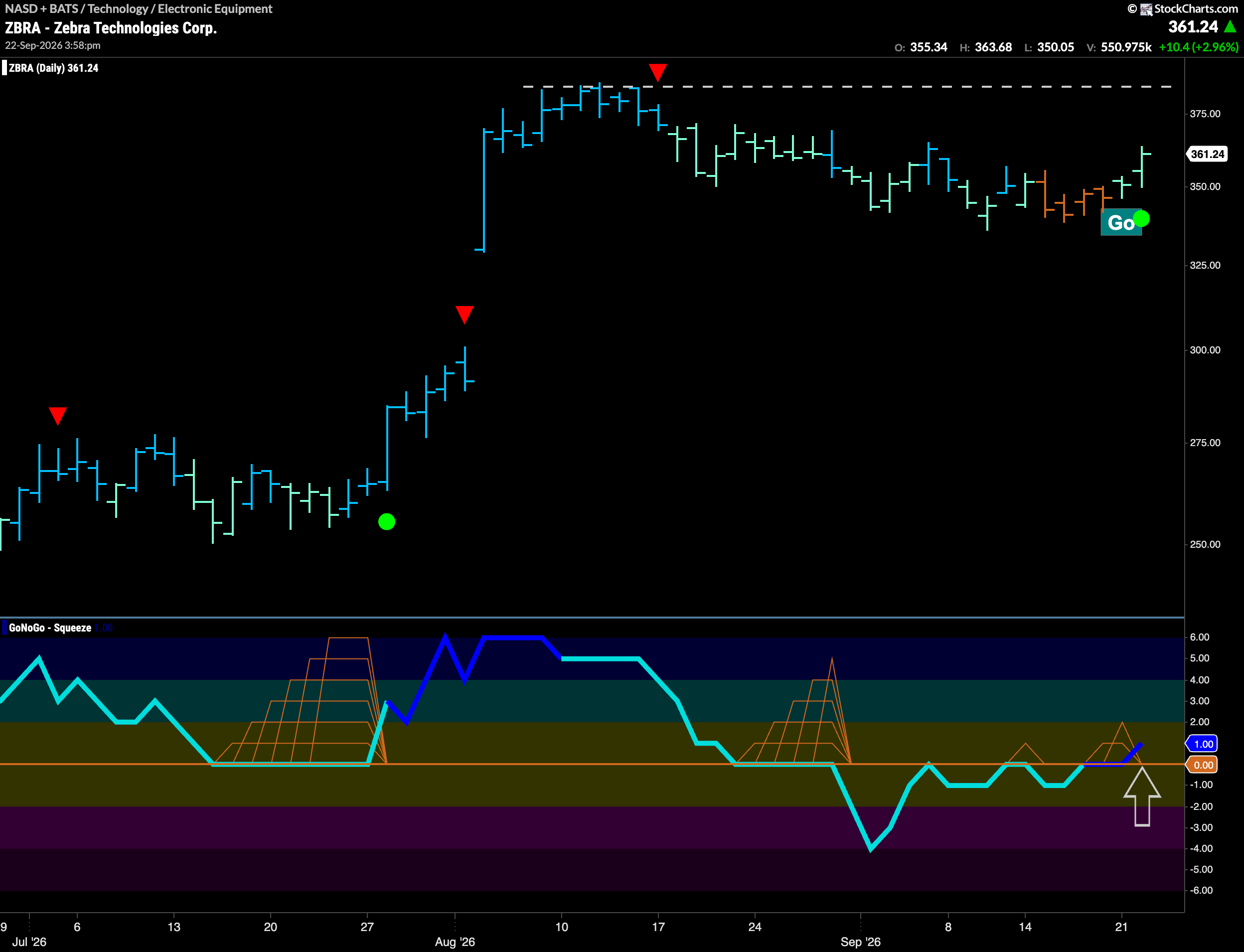The height and width of the screenshot is (952, 1244).
Task: Click the low price value 350.05
Action: (1056, 47)
